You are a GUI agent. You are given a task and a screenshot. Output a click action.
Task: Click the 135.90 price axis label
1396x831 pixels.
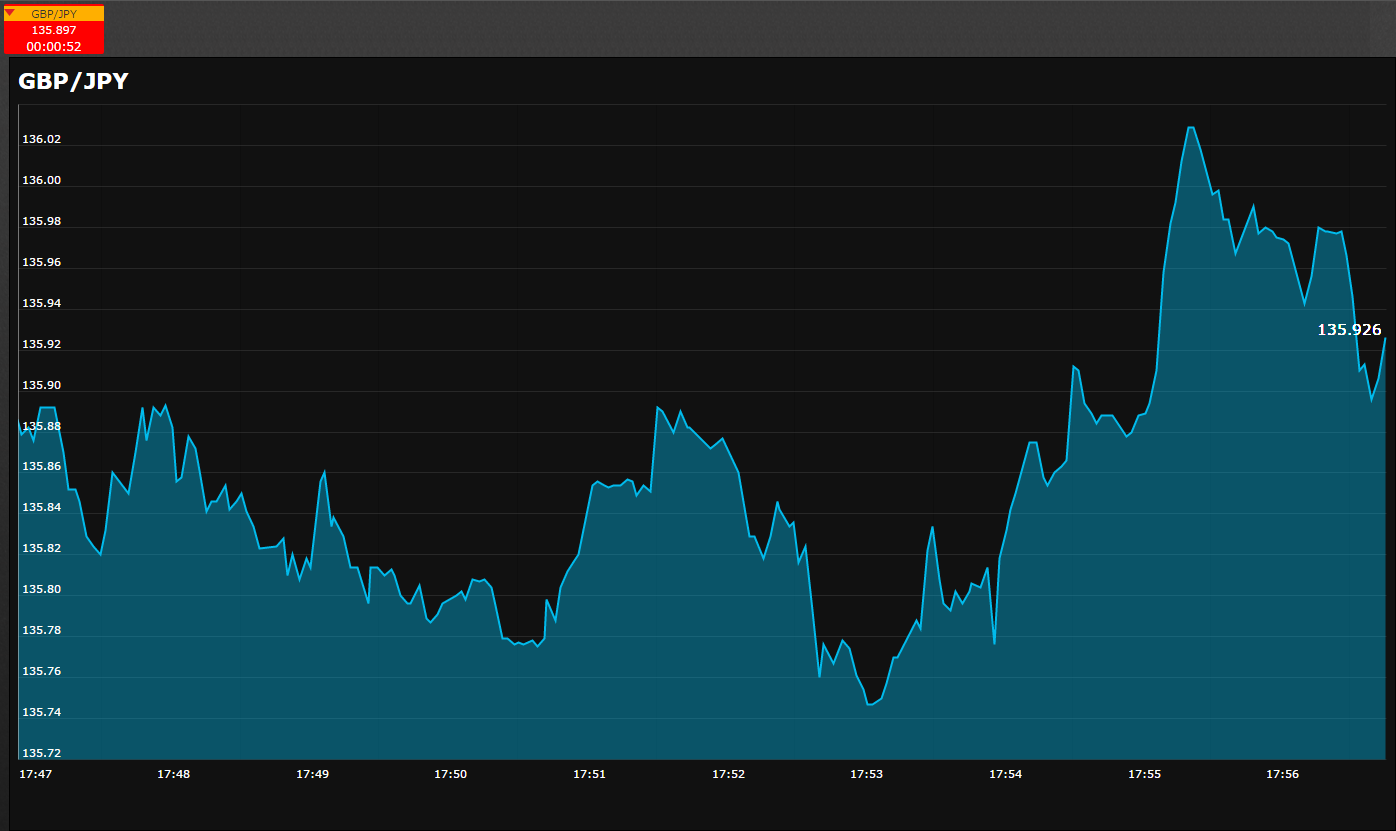point(41,385)
